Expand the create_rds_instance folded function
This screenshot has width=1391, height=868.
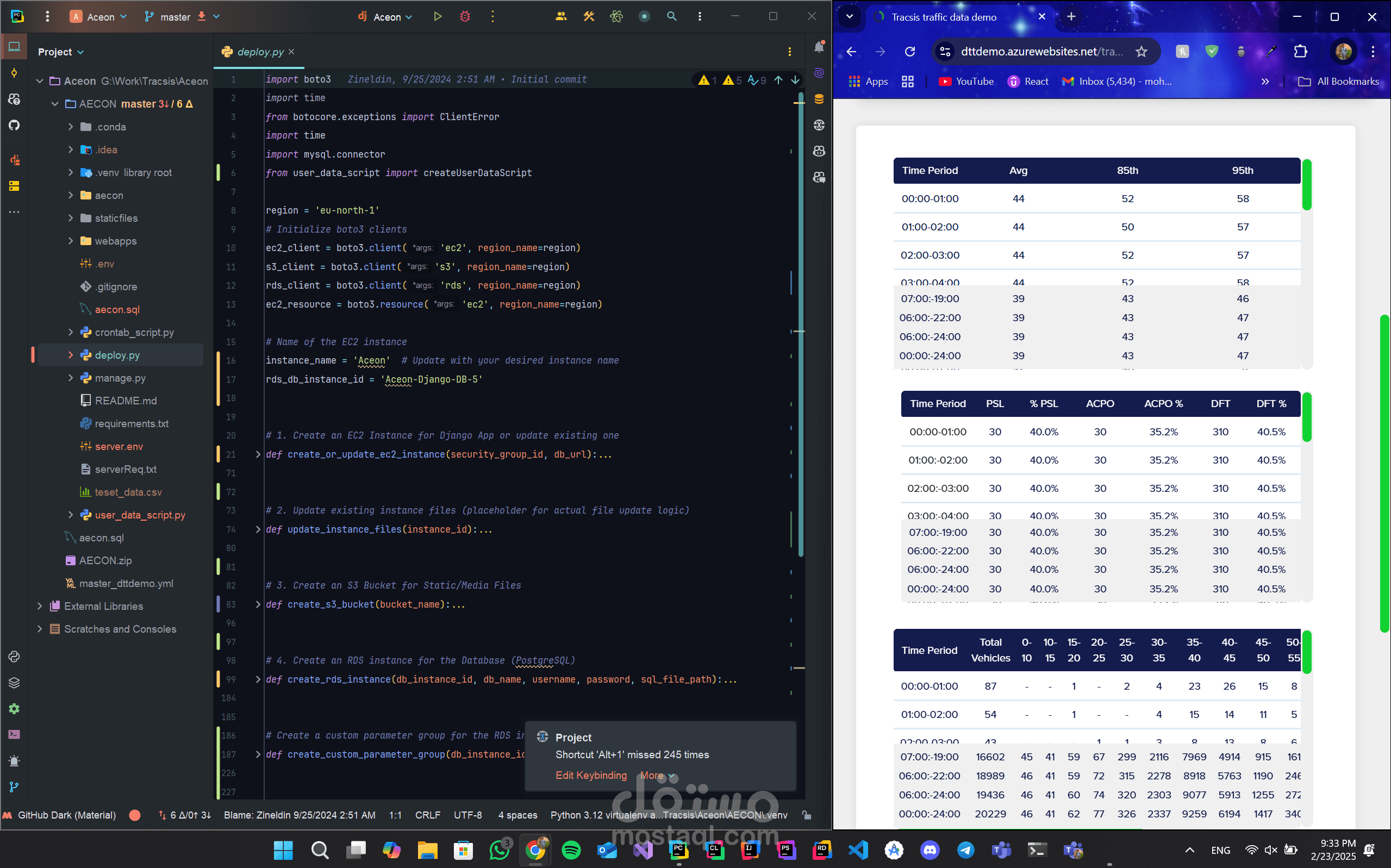(x=258, y=679)
